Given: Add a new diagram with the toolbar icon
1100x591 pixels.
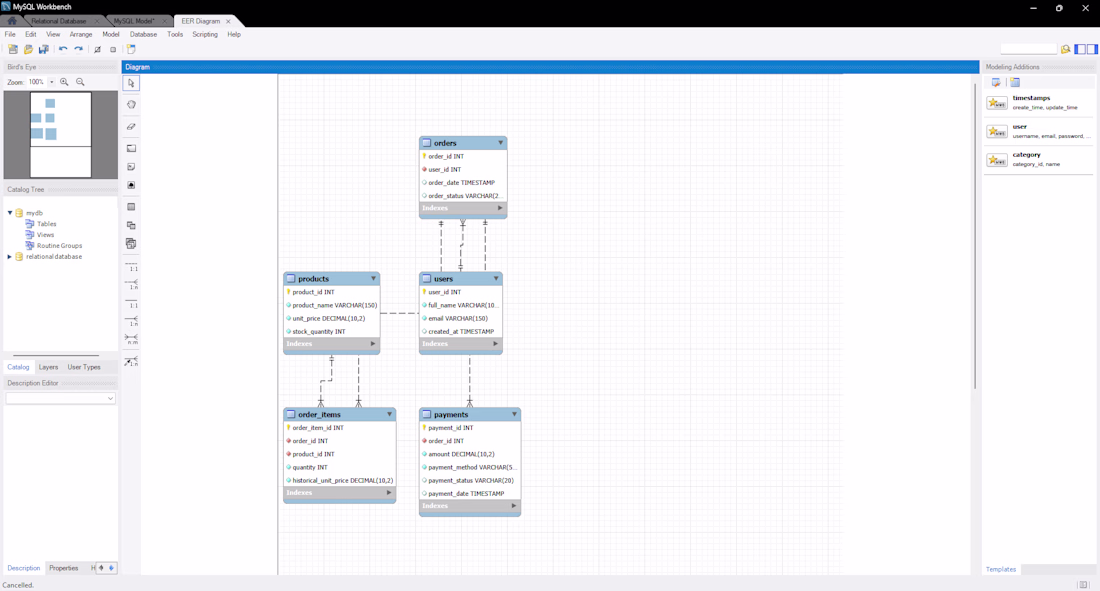Looking at the screenshot, I should (x=131, y=49).
